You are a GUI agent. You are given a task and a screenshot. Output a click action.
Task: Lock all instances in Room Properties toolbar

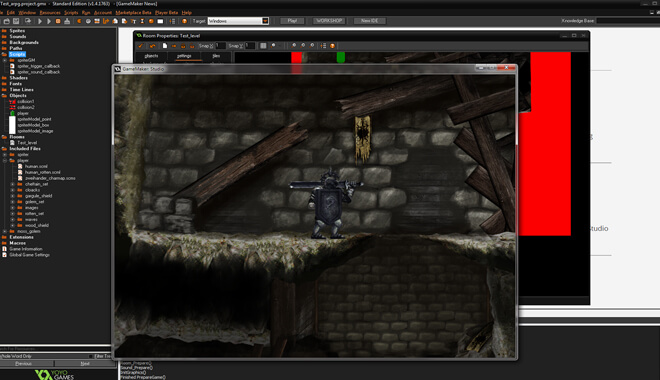click(183, 45)
